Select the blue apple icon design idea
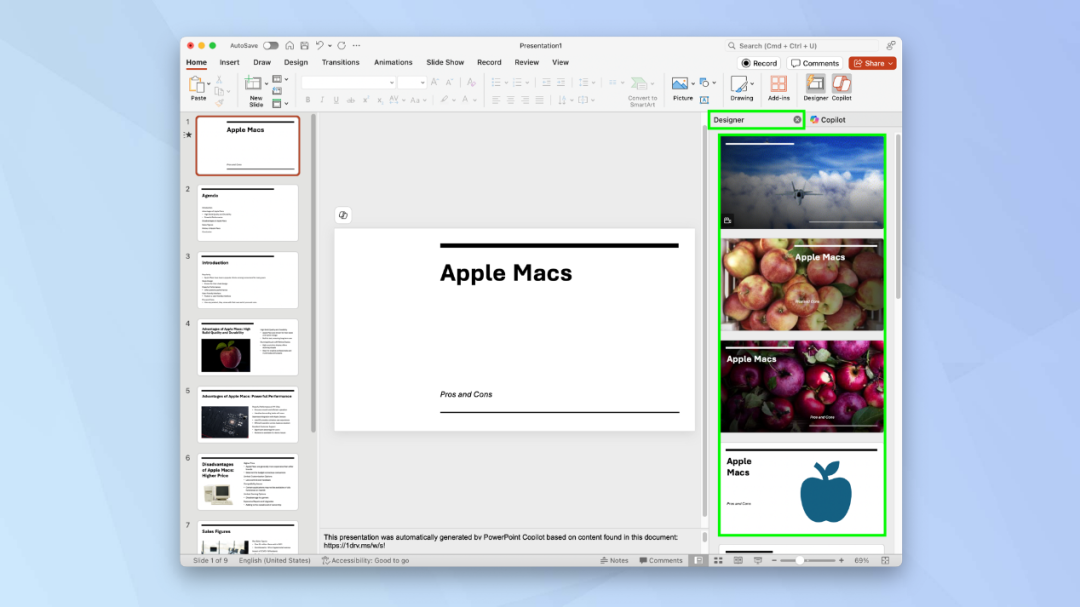The width and height of the screenshot is (1080, 607). click(802, 488)
